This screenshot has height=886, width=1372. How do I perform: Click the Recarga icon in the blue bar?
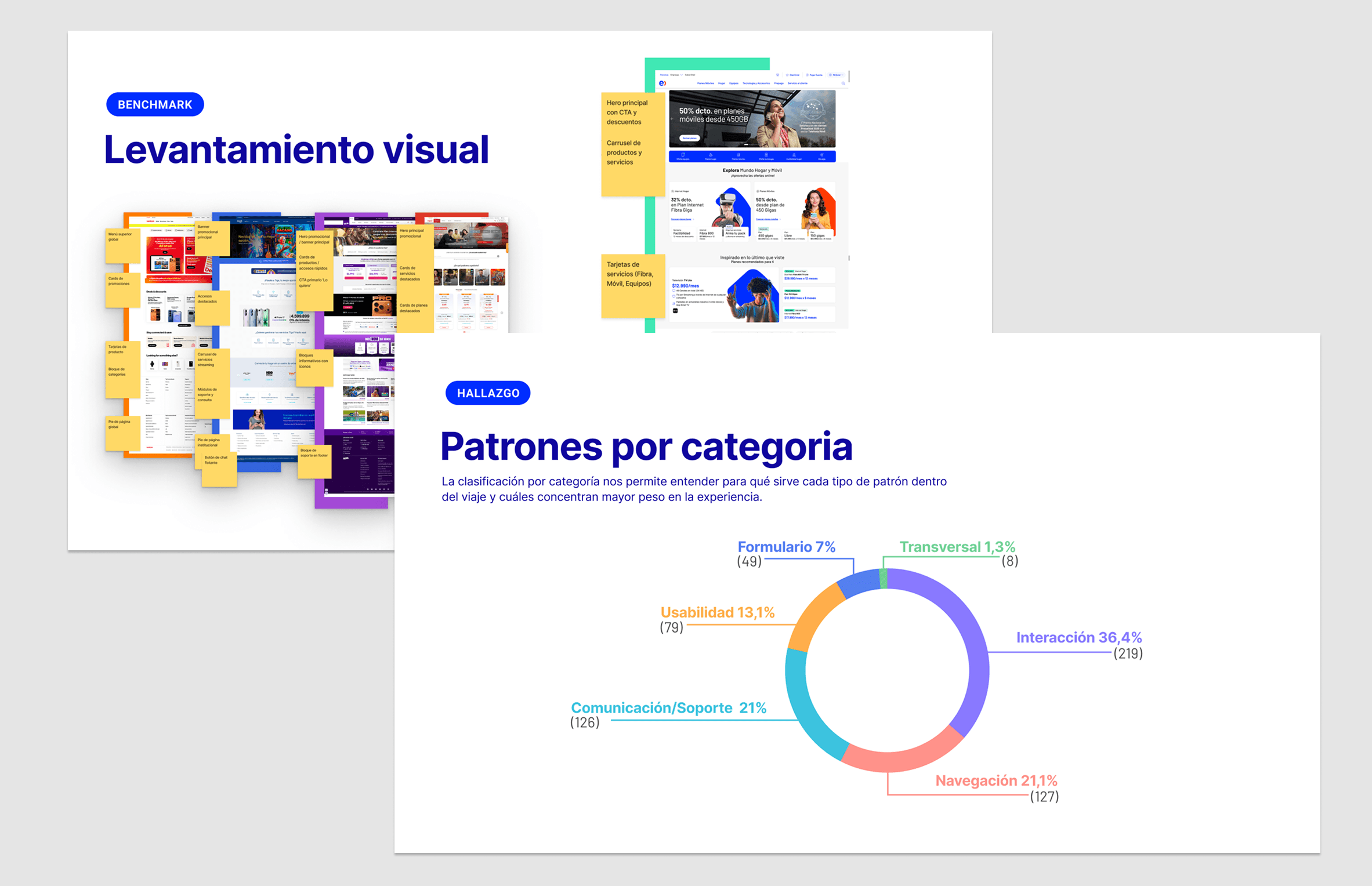[x=821, y=155]
